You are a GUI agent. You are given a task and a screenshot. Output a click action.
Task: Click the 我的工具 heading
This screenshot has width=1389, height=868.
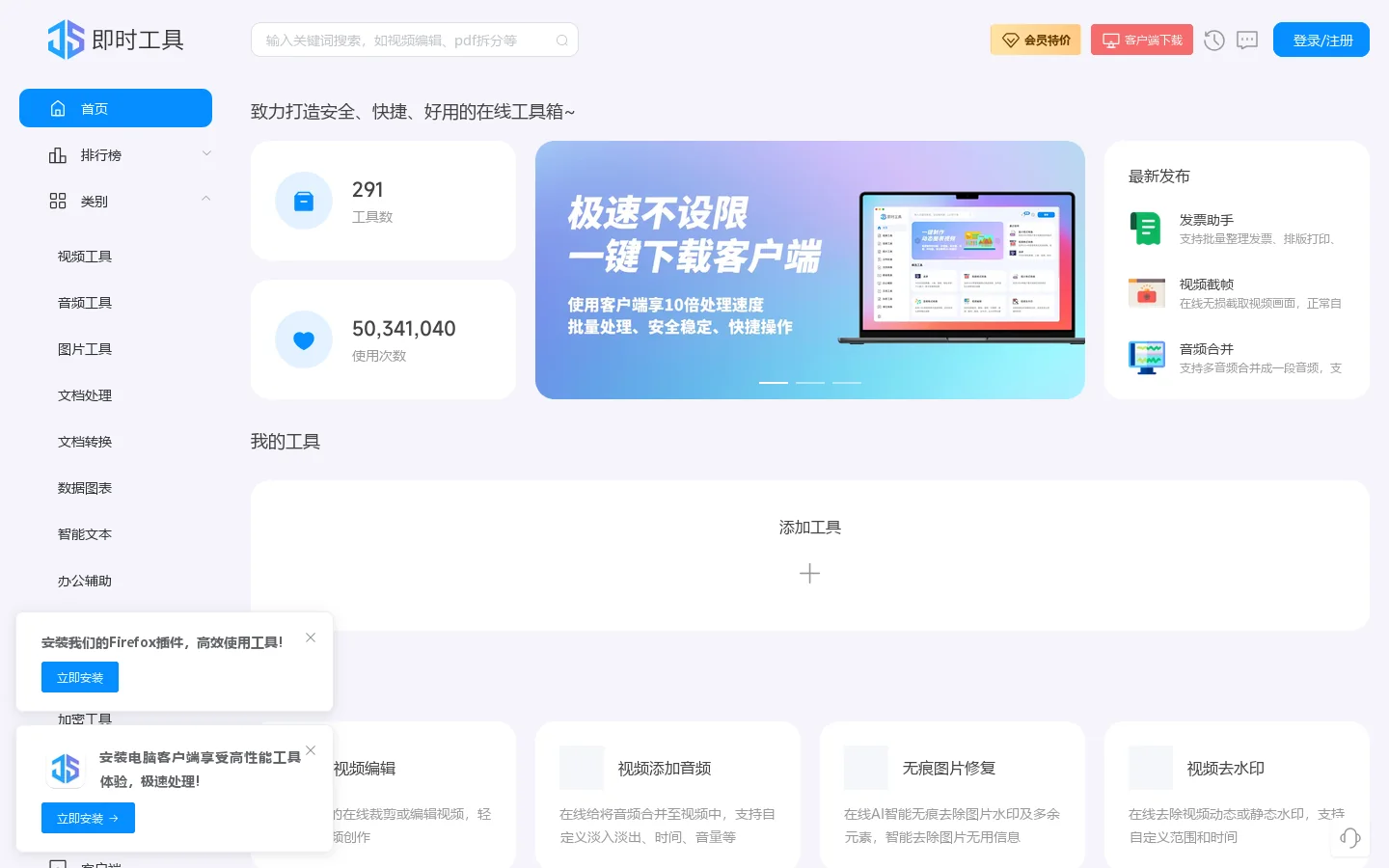point(286,441)
